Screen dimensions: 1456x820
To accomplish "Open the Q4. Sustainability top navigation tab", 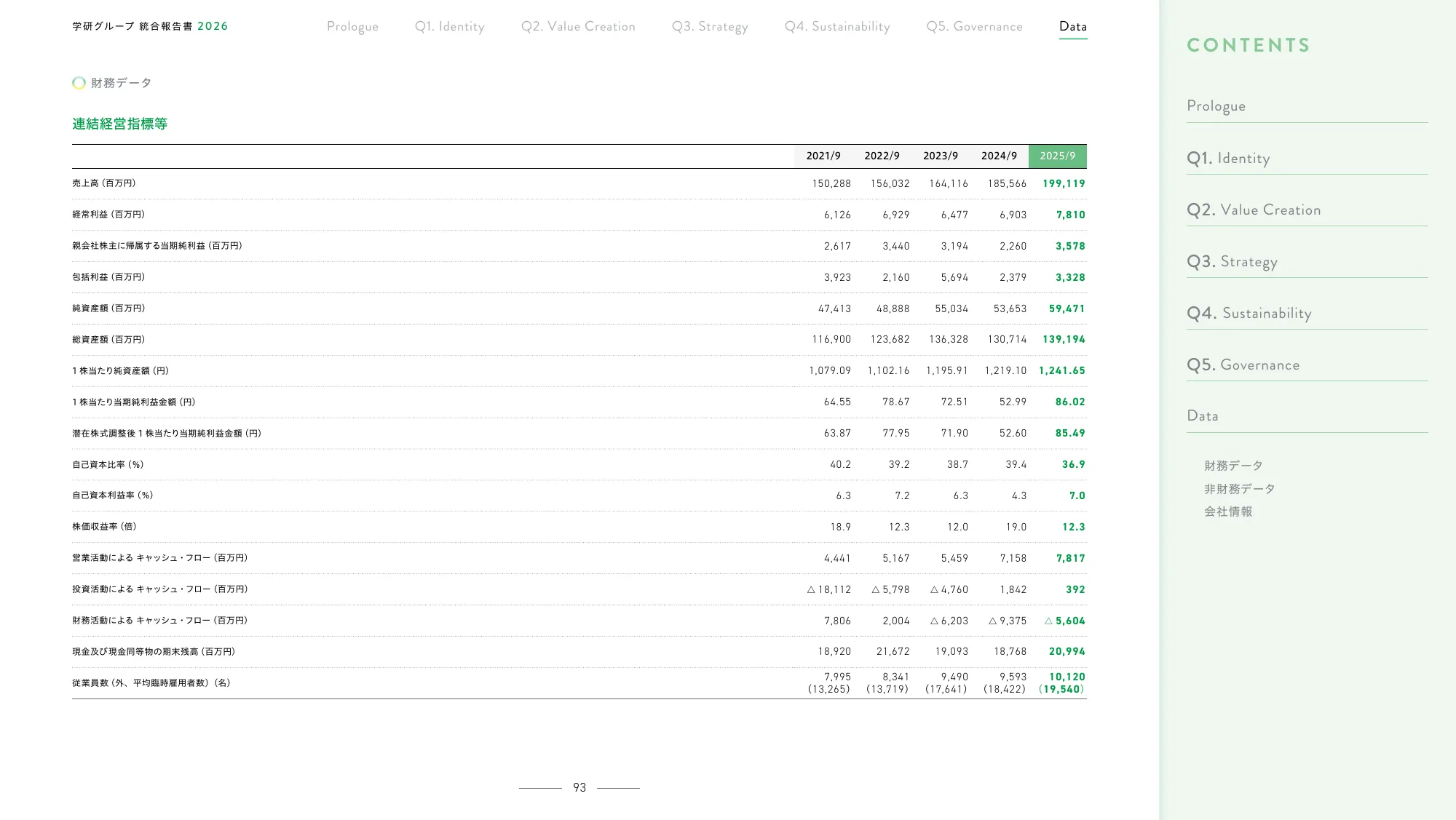I will tap(837, 26).
